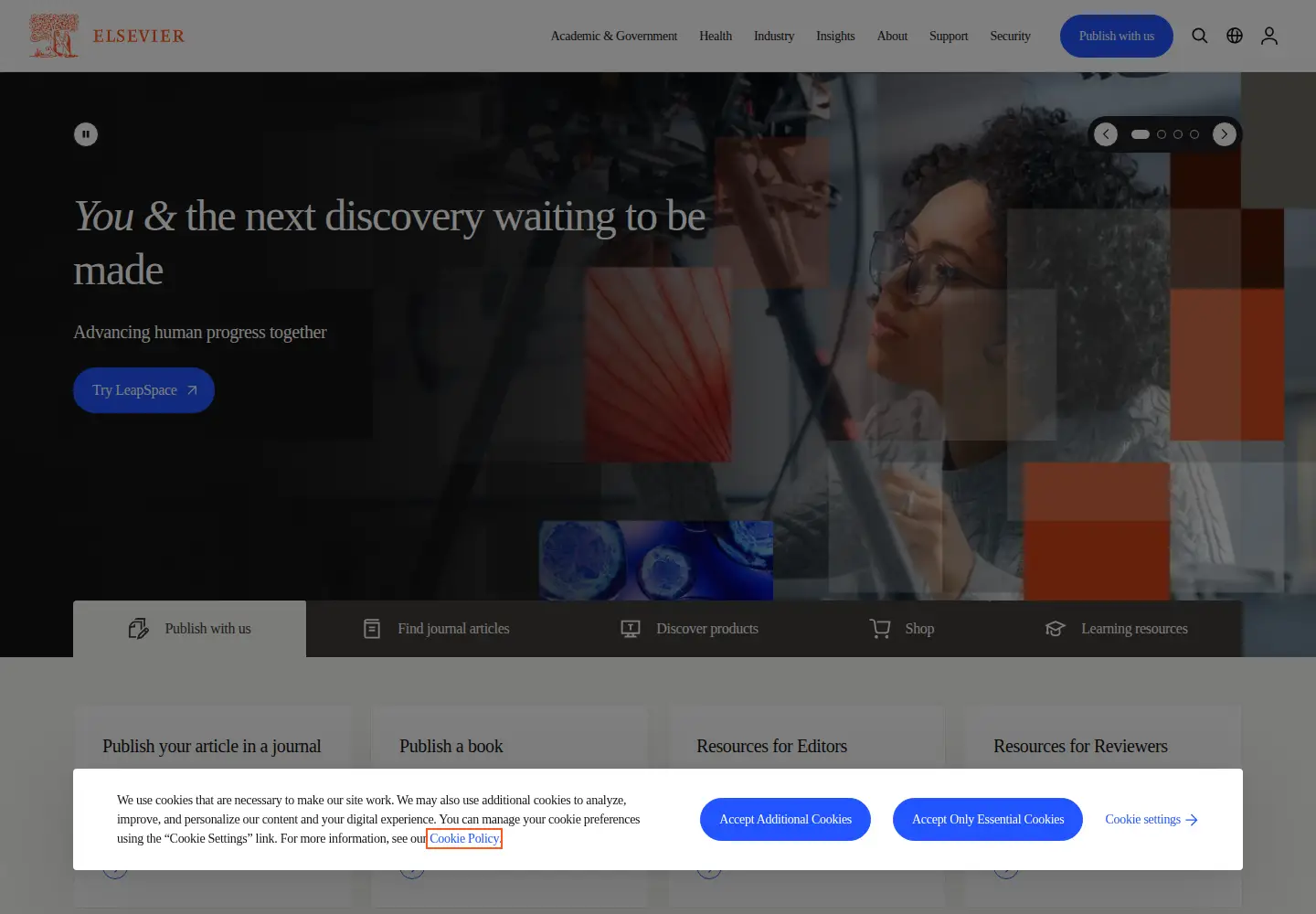Click Publish your article in a journal heading

pyautogui.click(x=212, y=746)
